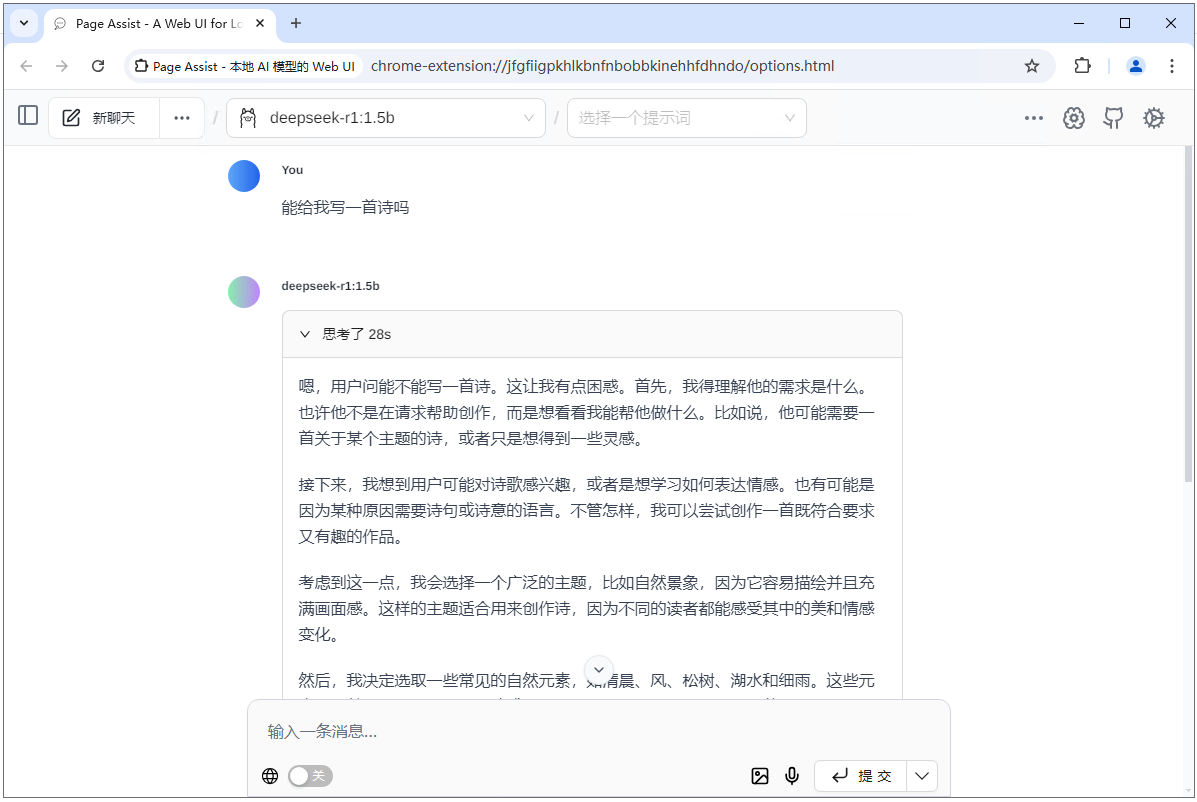Toggle the sidebar panel icon

(x=28, y=116)
